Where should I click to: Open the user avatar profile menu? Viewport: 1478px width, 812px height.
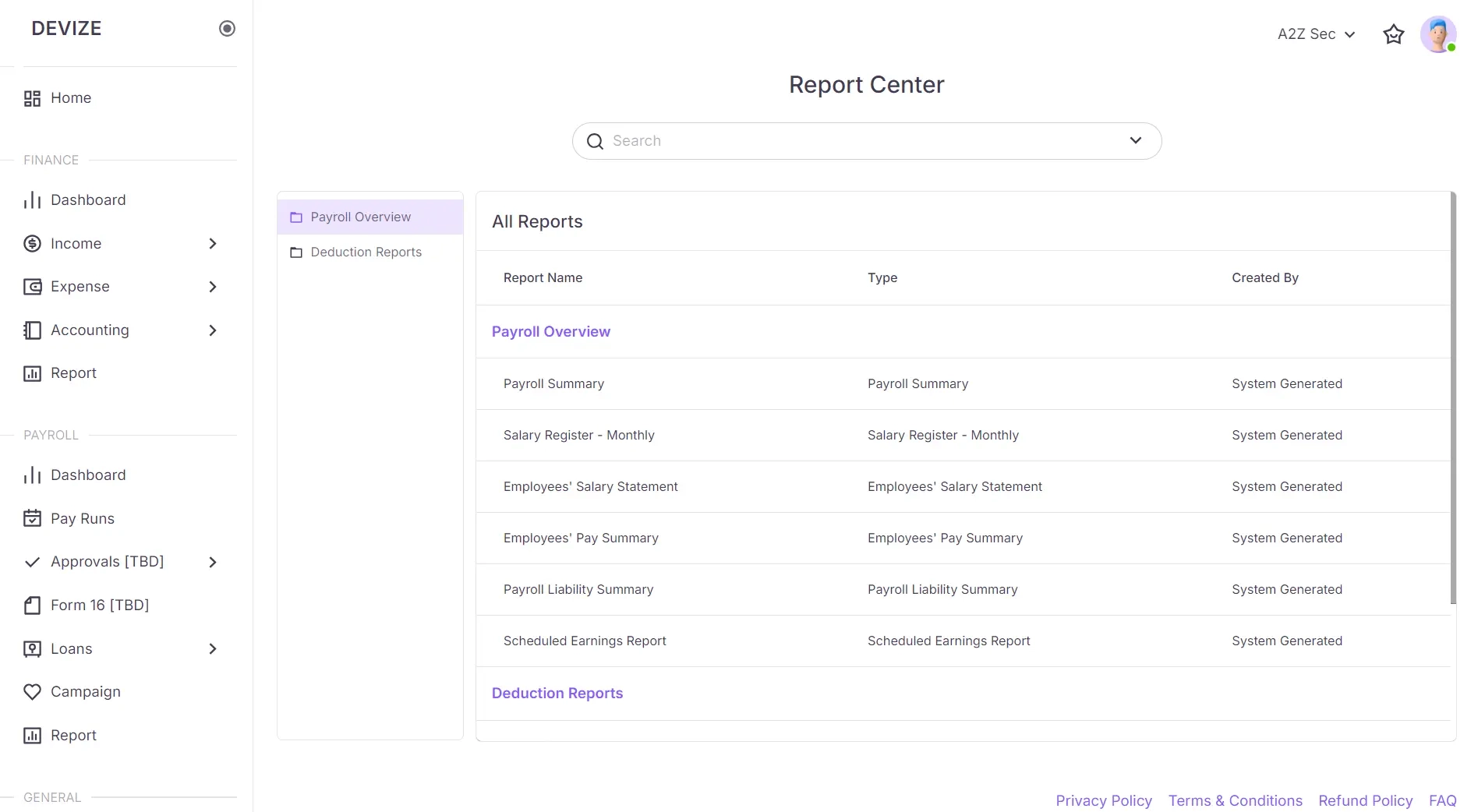pyautogui.click(x=1438, y=34)
